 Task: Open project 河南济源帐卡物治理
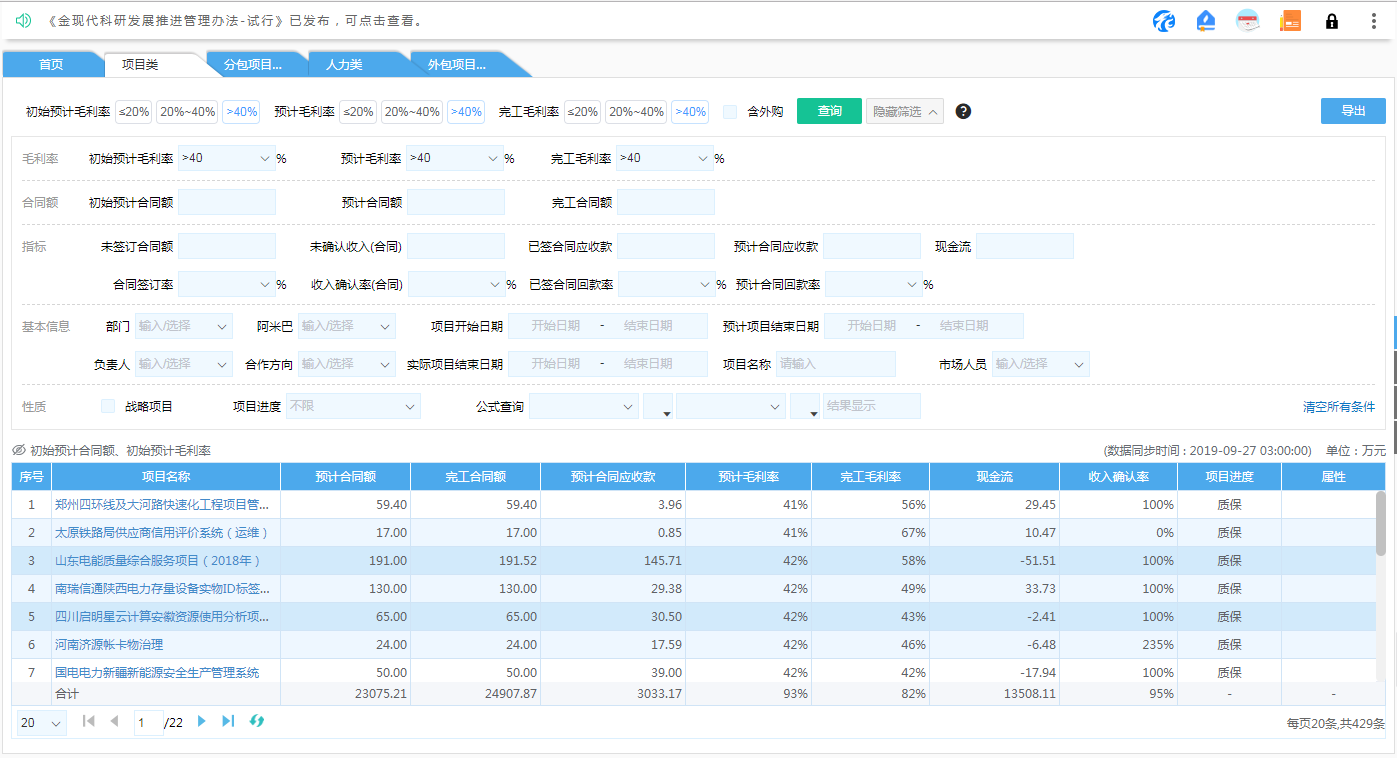click(x=109, y=645)
